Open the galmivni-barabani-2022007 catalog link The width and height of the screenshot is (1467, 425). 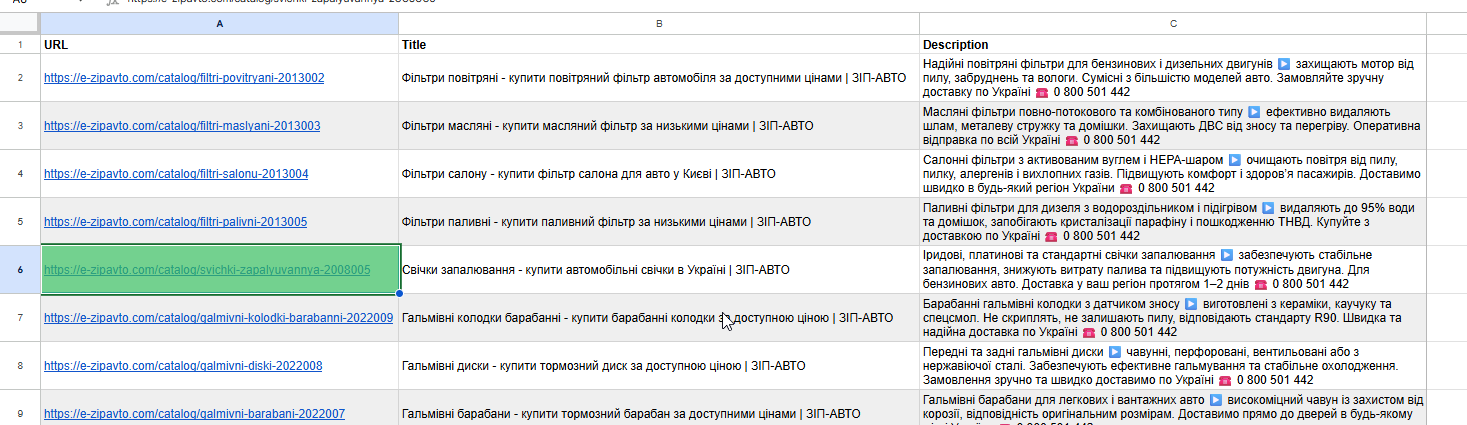(x=195, y=414)
